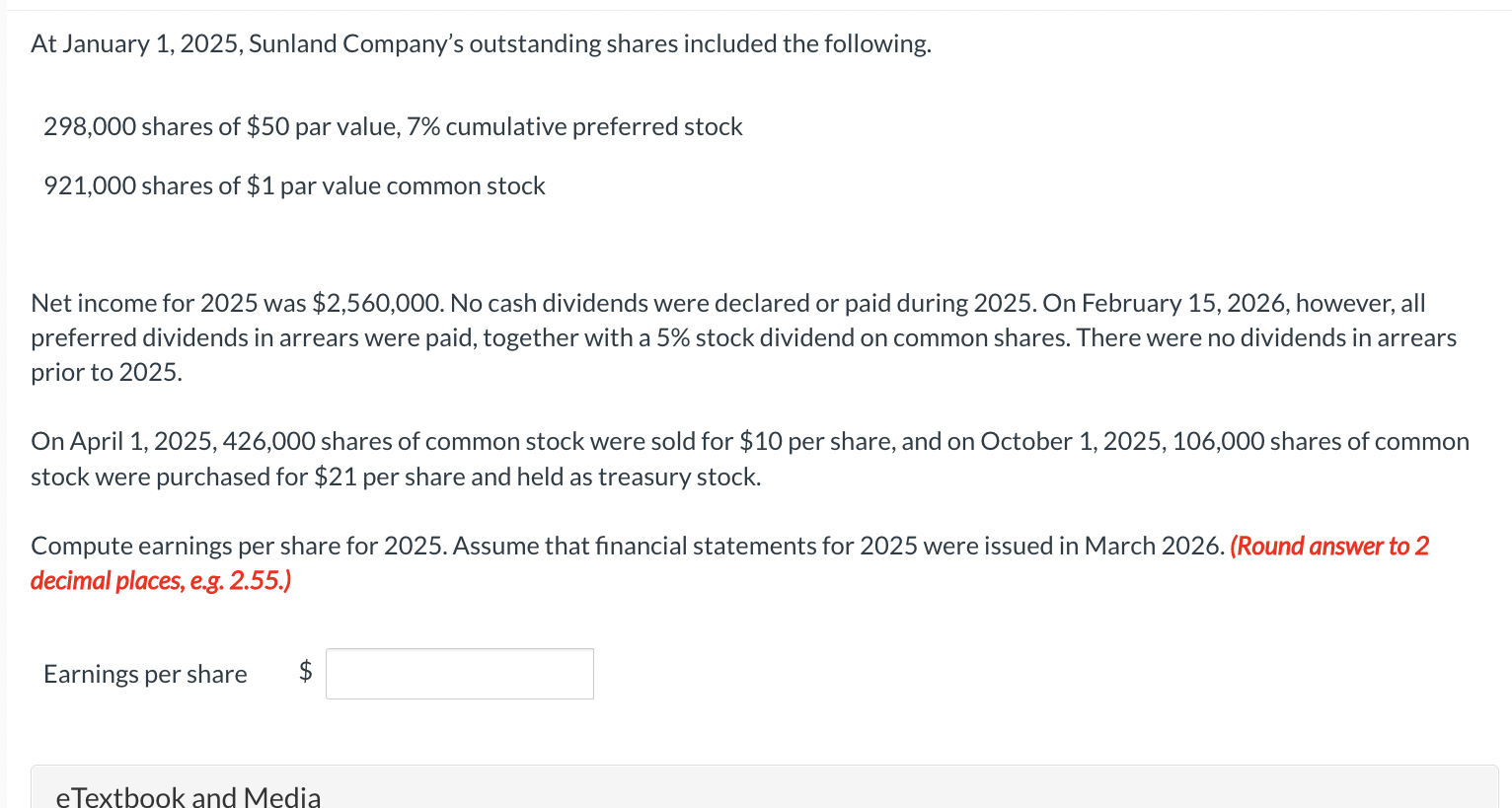
Task: Click the 921,000 common stock line
Action: pyautogui.click(x=294, y=185)
